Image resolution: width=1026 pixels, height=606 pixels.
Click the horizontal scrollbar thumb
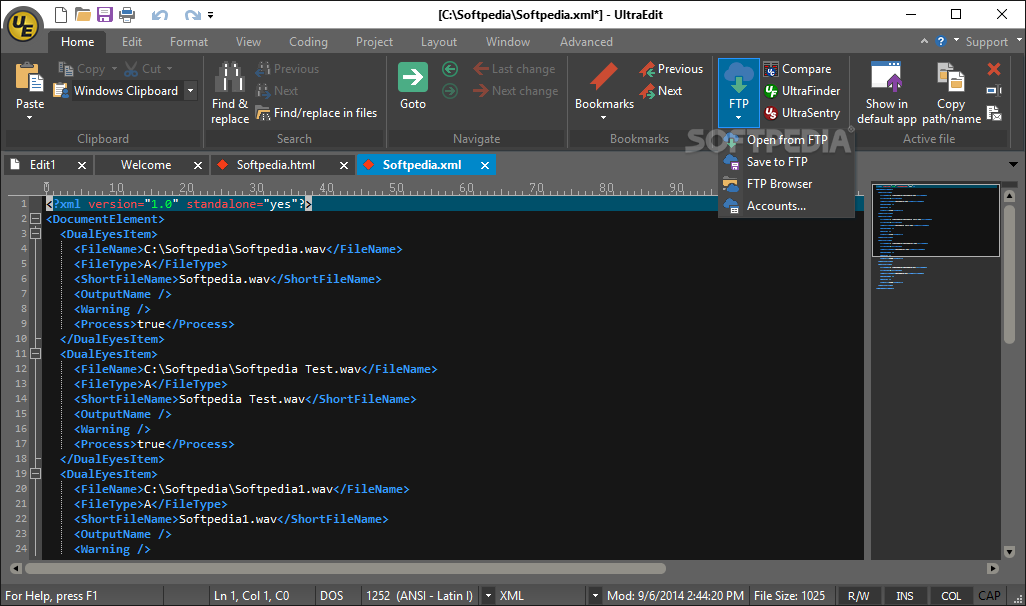[x=345, y=569]
